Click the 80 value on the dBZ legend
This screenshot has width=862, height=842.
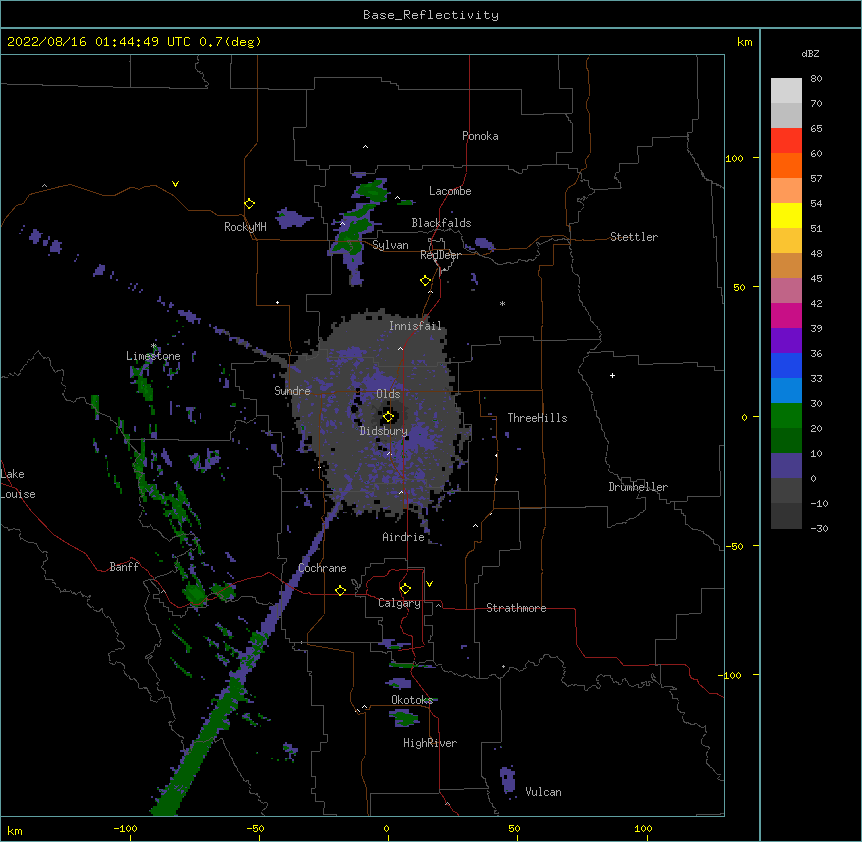(x=816, y=79)
